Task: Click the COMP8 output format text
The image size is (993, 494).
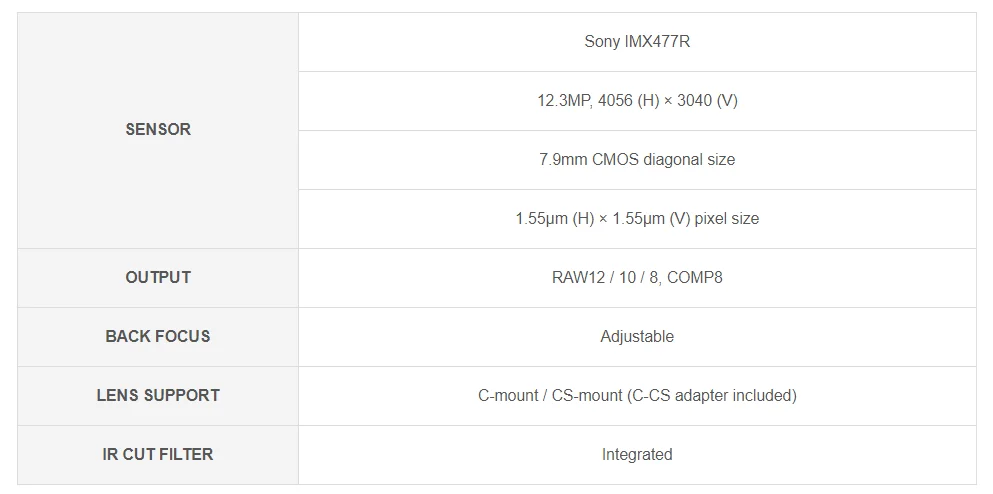Action: (x=695, y=278)
